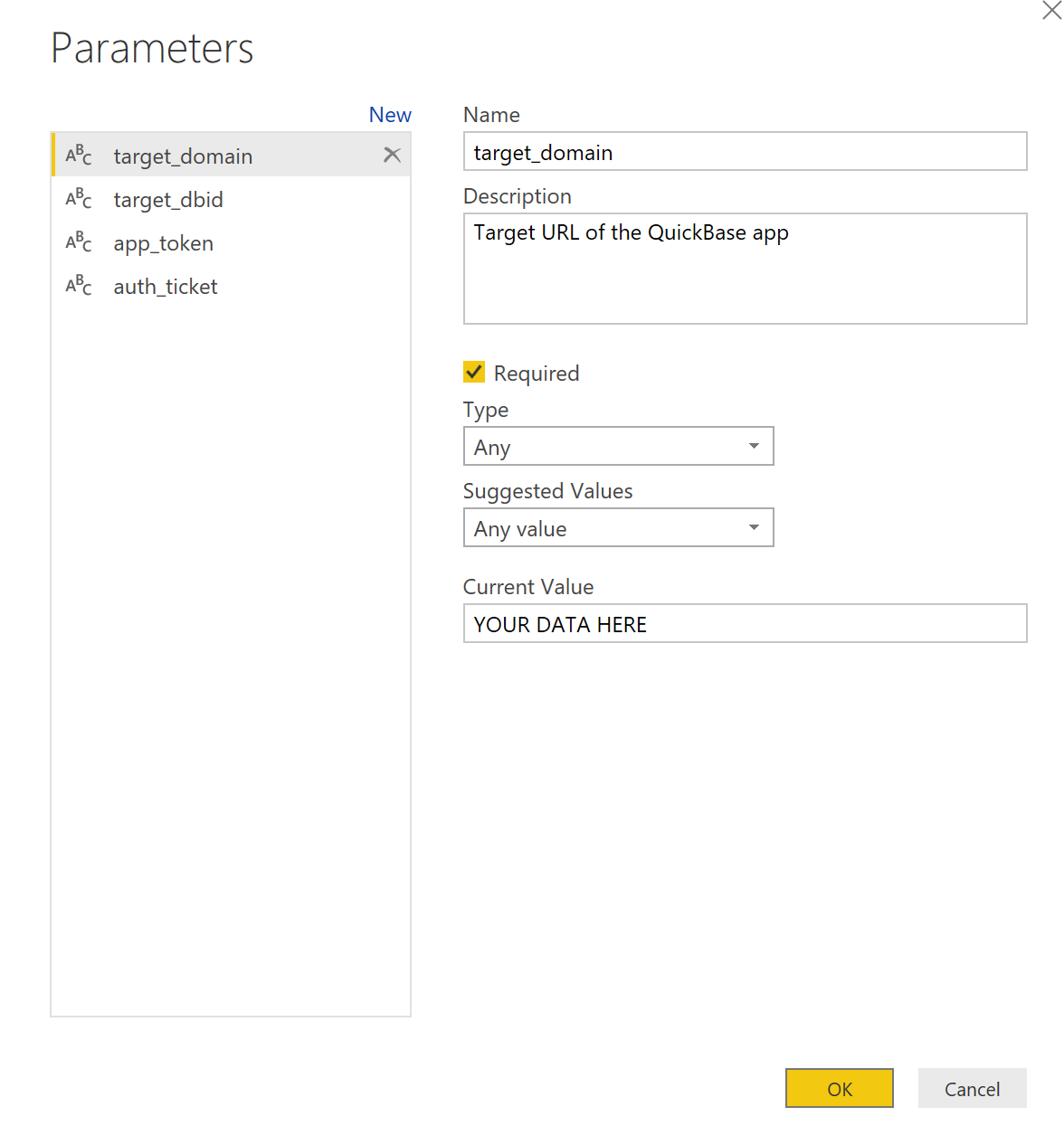Open the Type dropdown showing Any
This screenshot has width=1064, height=1145.
[619, 446]
